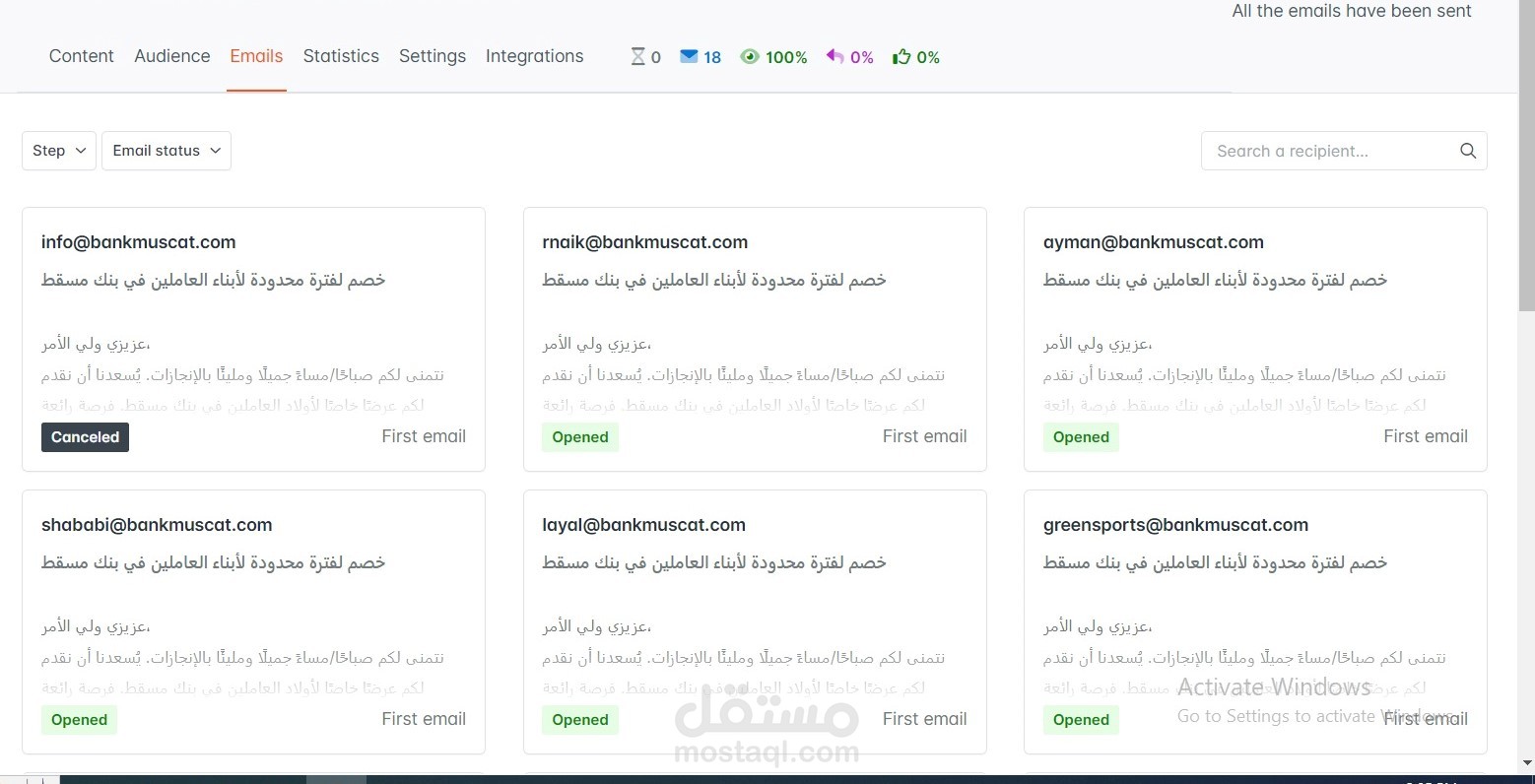Click the hourglass pending count icon

pos(638,57)
